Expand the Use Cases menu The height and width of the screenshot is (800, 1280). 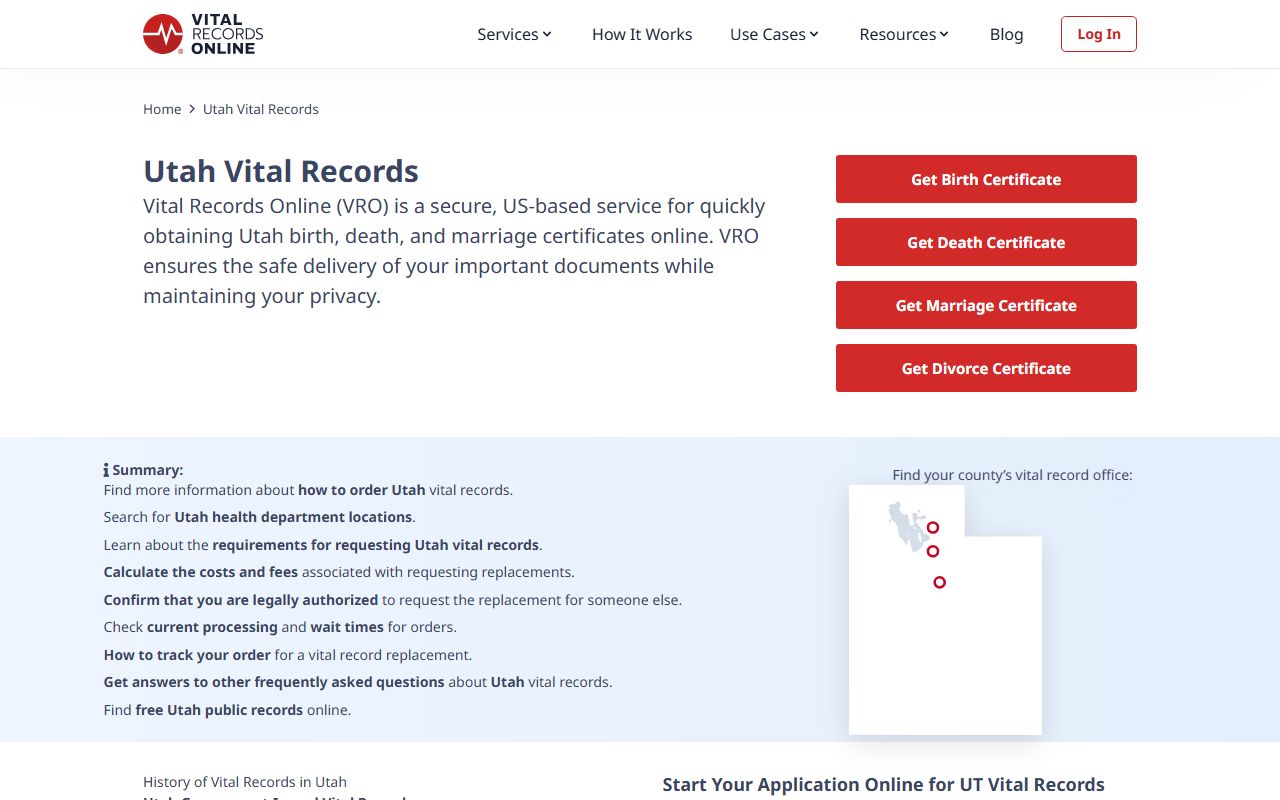click(x=774, y=34)
